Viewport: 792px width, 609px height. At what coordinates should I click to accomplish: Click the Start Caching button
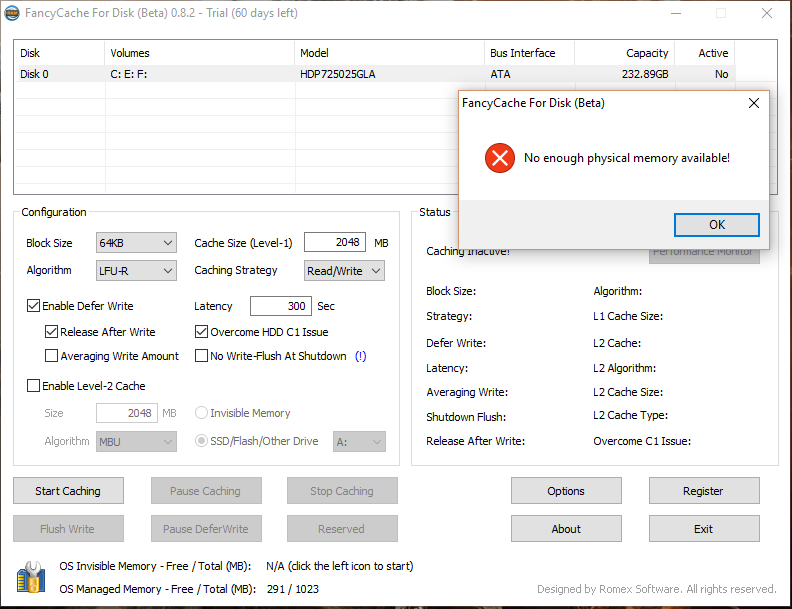pos(68,491)
